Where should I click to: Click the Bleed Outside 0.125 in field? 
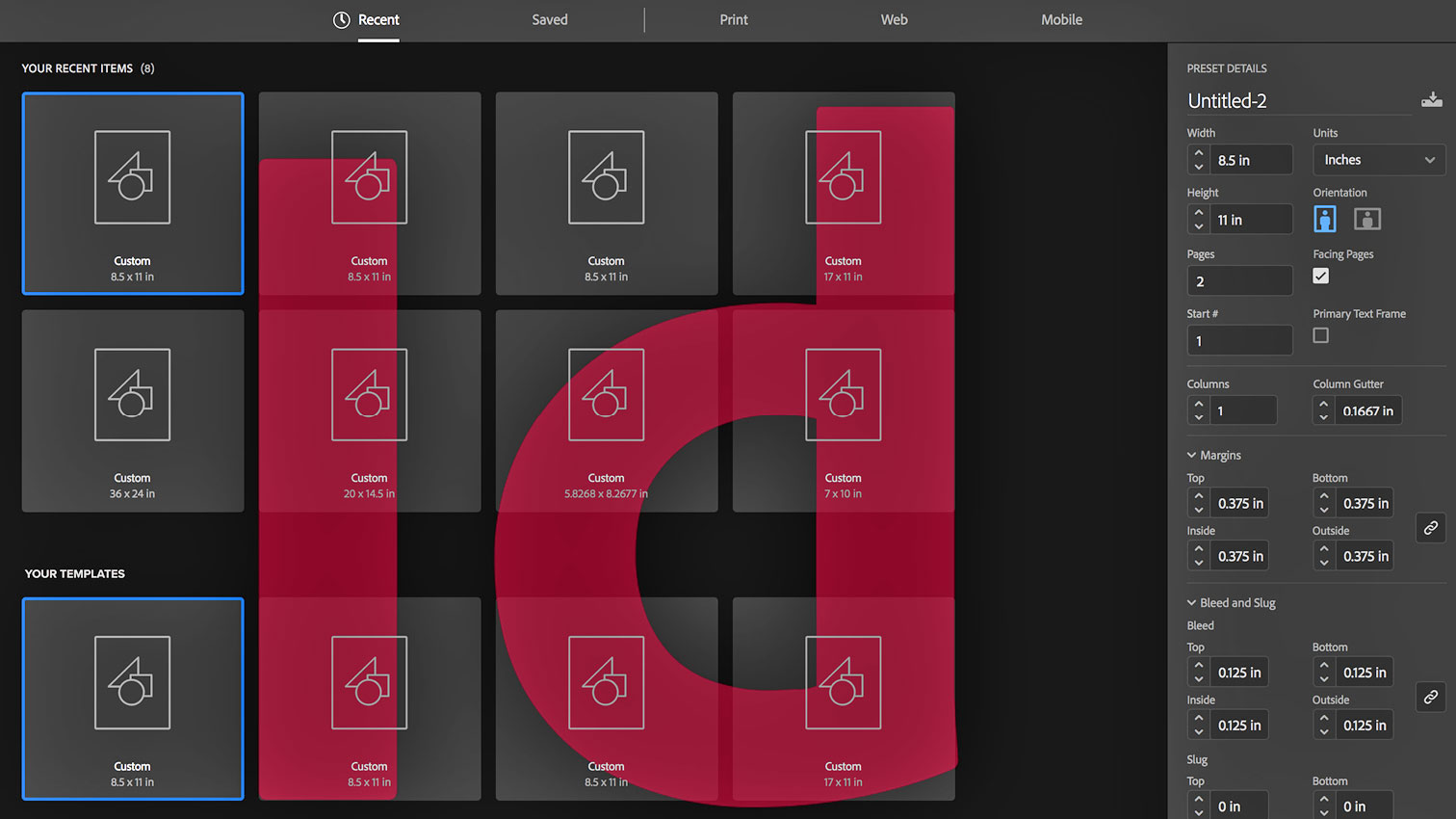pyautogui.click(x=1364, y=726)
